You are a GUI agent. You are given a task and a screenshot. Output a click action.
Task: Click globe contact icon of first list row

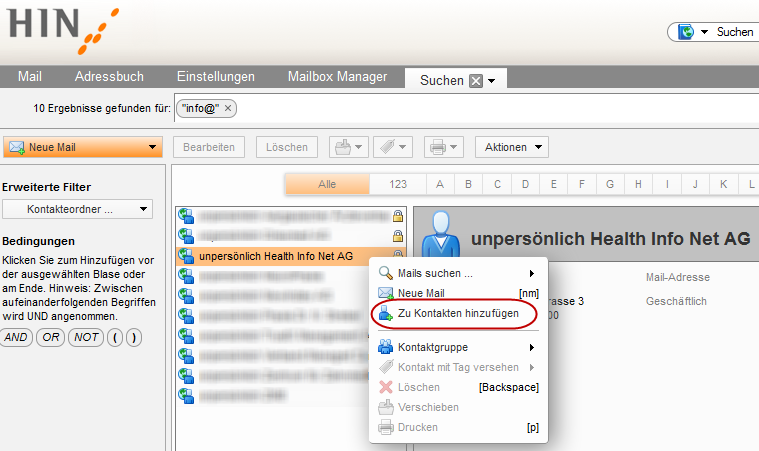pyautogui.click(x=186, y=216)
